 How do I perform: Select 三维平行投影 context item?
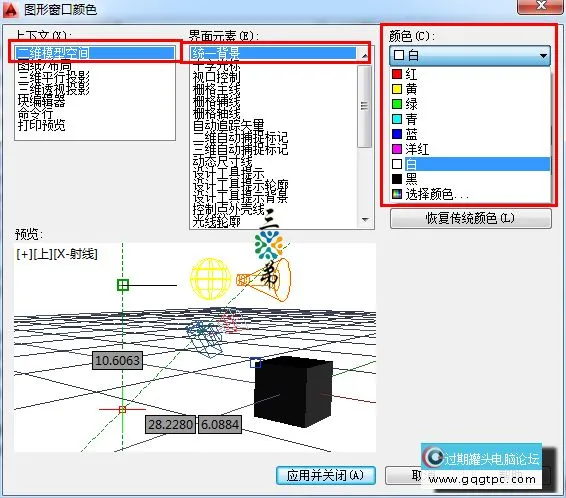[53, 77]
